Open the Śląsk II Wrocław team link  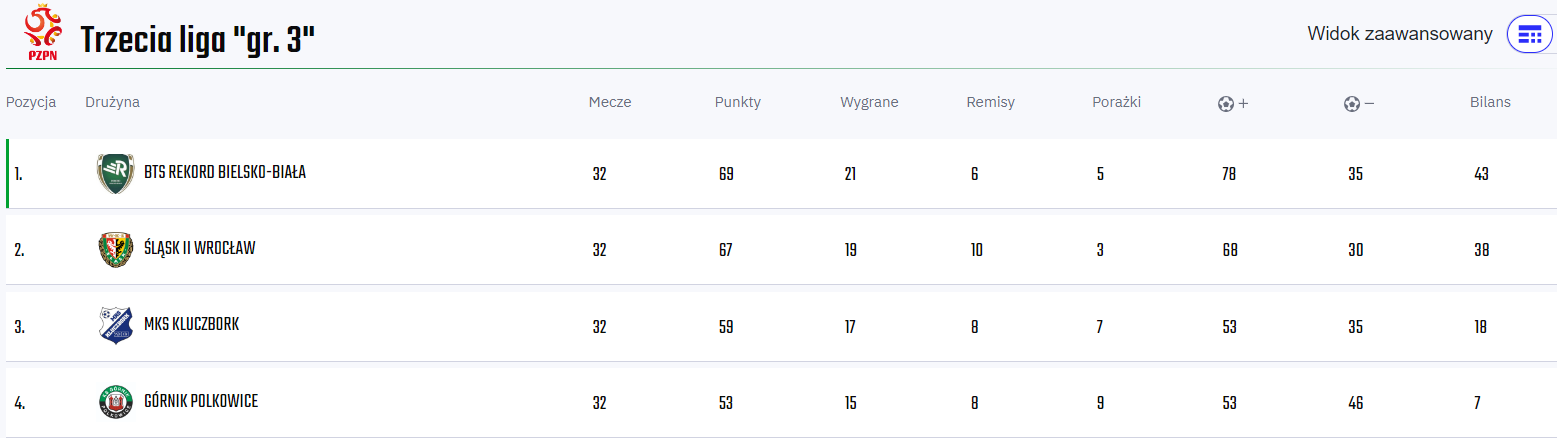click(200, 248)
